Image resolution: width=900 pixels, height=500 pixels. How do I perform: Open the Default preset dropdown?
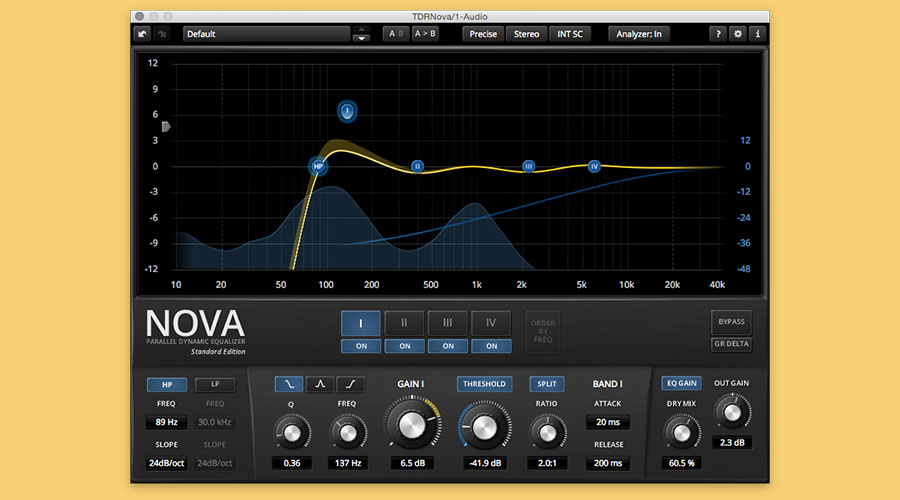(x=265, y=34)
